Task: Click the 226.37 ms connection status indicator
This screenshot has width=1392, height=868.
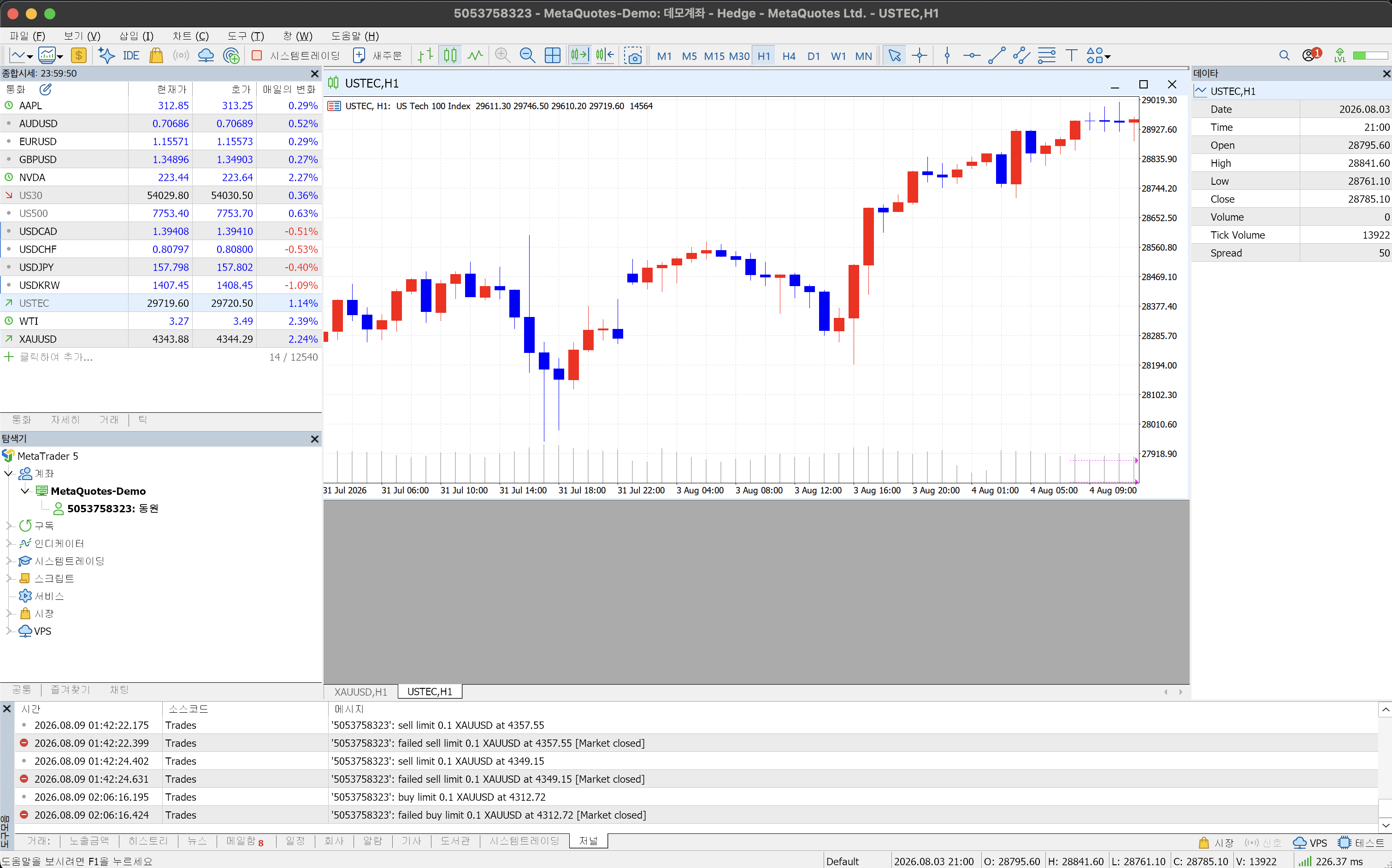Action: click(x=1331, y=861)
